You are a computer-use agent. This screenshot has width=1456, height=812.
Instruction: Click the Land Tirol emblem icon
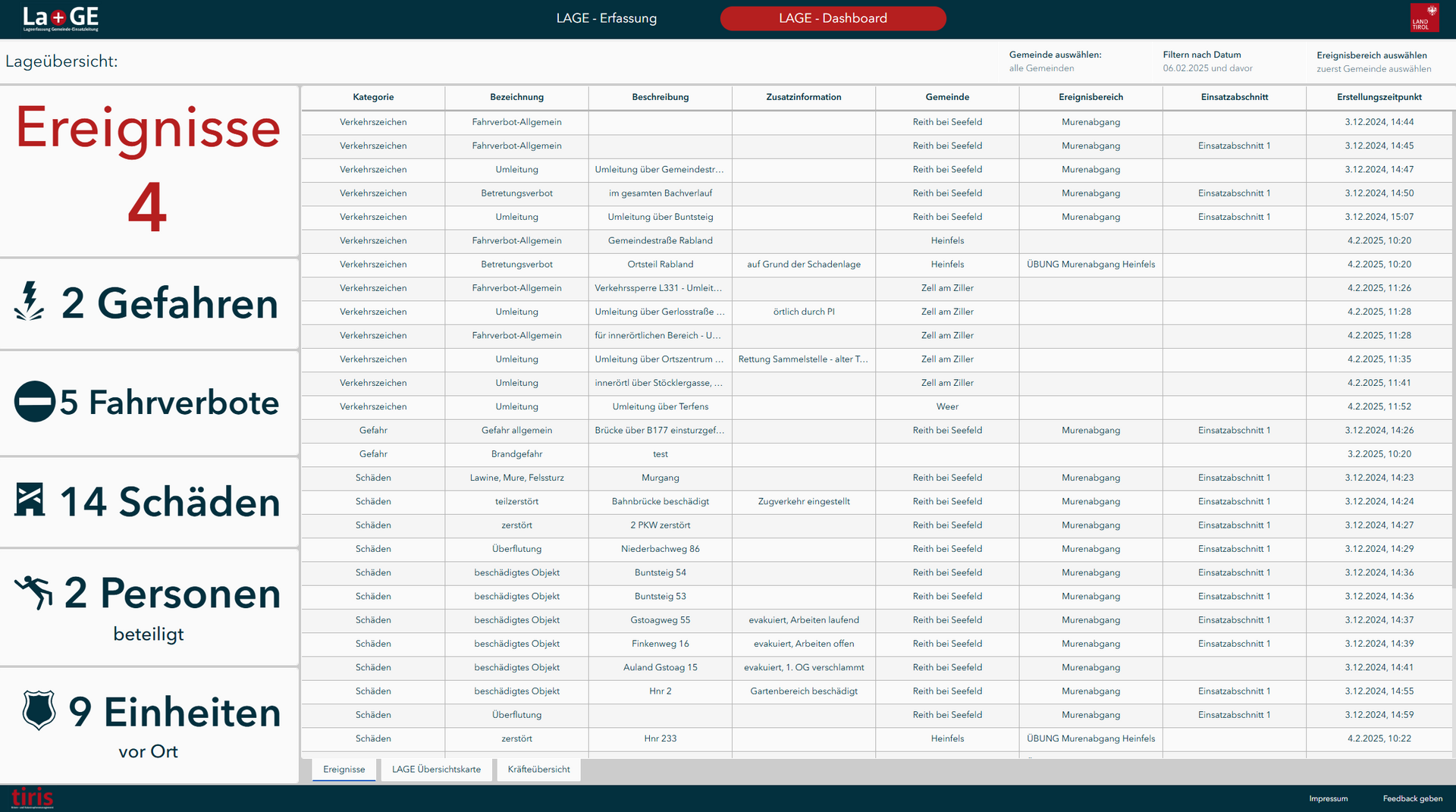click(1423, 18)
